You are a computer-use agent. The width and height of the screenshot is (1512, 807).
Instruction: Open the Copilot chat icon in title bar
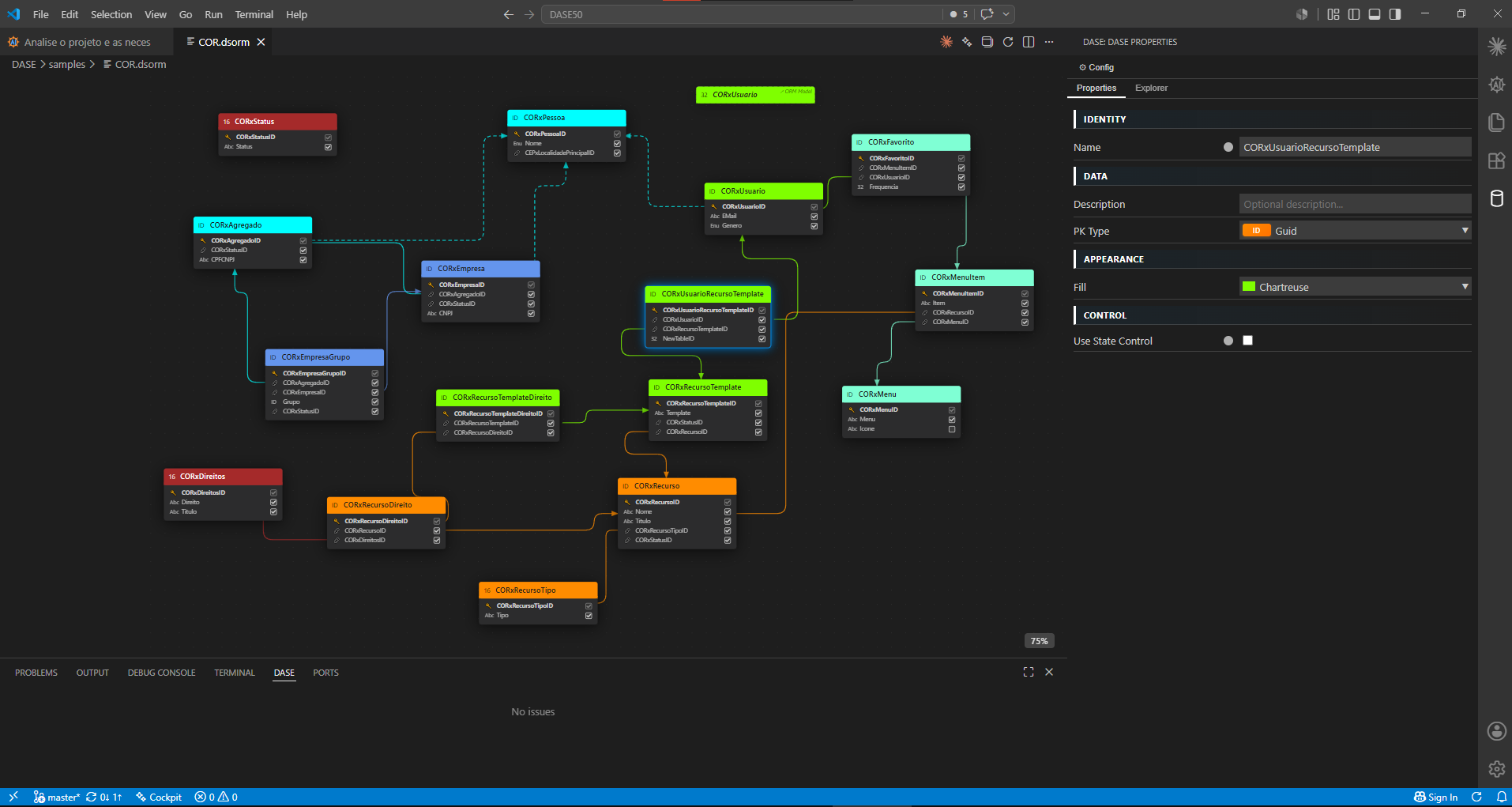pos(987,14)
